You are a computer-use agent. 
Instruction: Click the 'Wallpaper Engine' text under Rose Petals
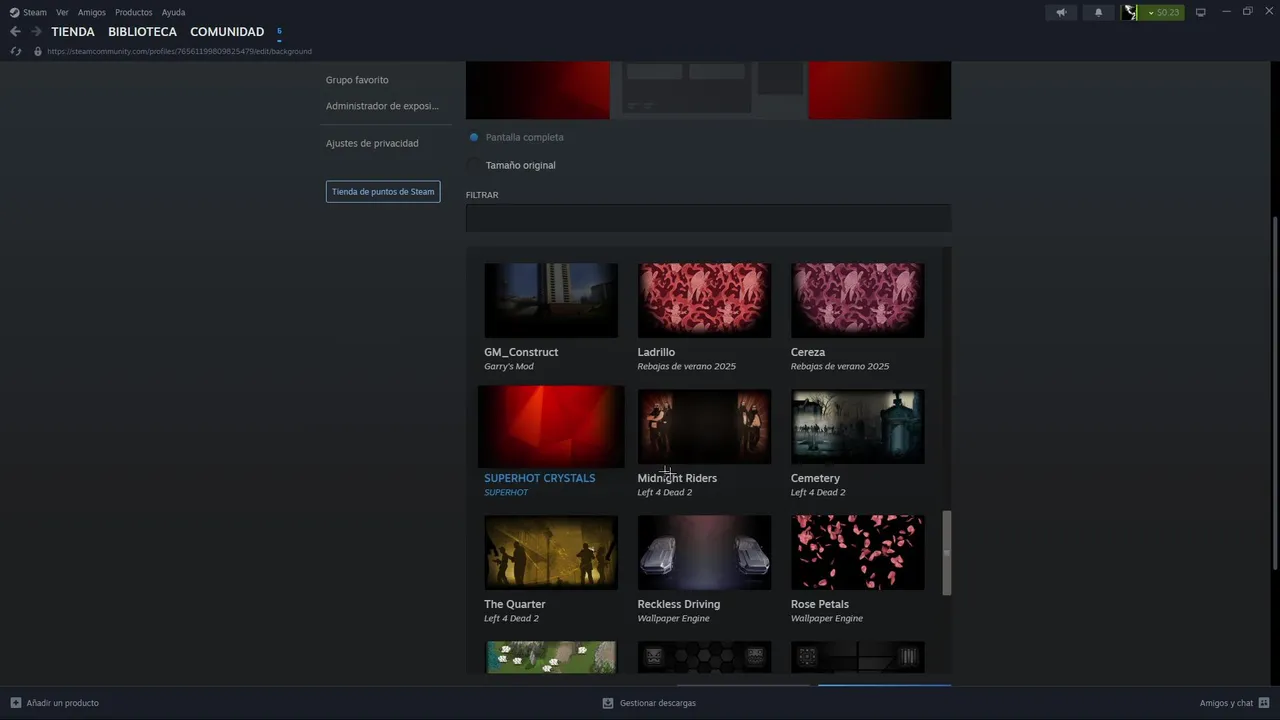(x=827, y=618)
